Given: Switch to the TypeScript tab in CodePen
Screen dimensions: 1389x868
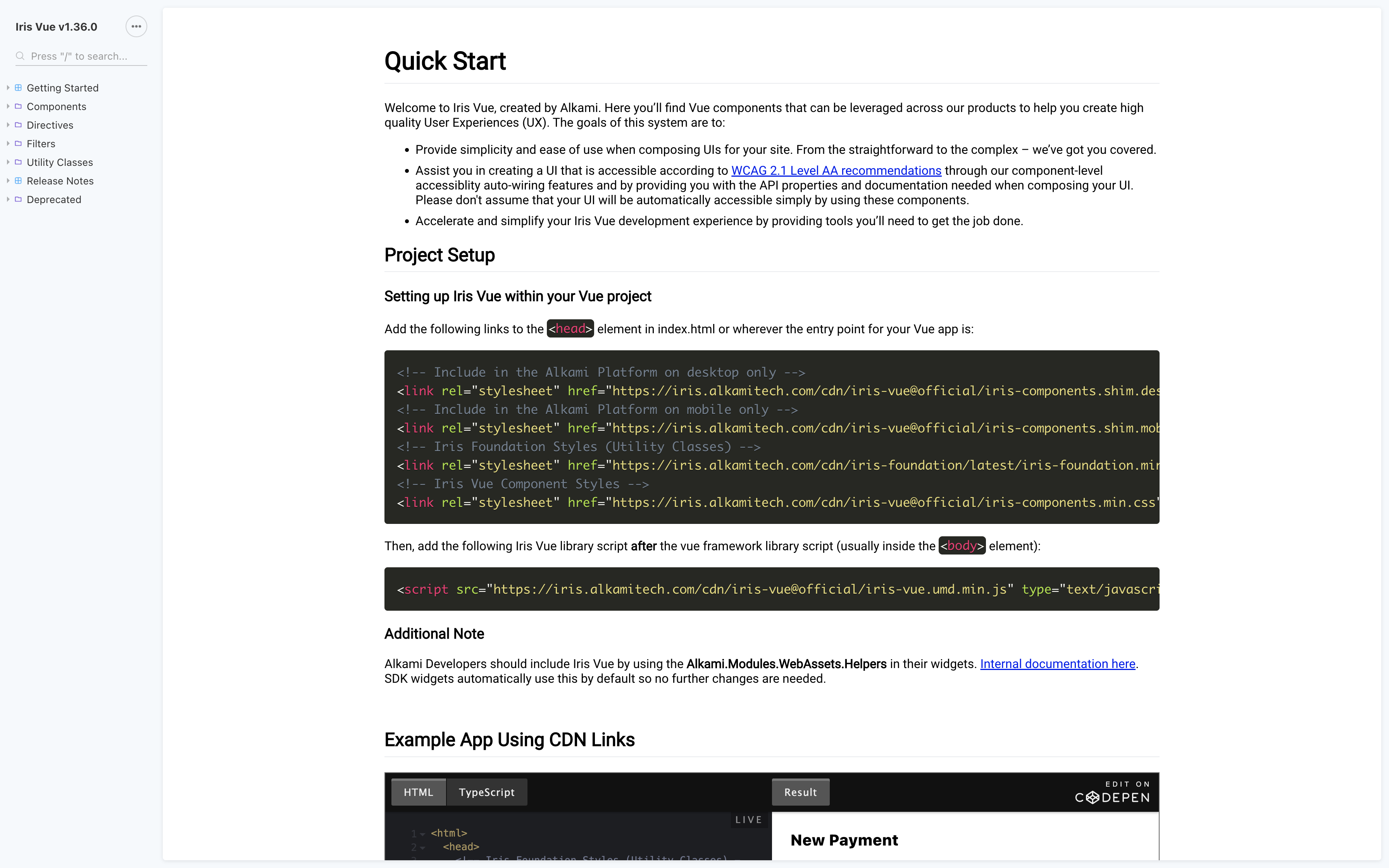Looking at the screenshot, I should tap(487, 792).
